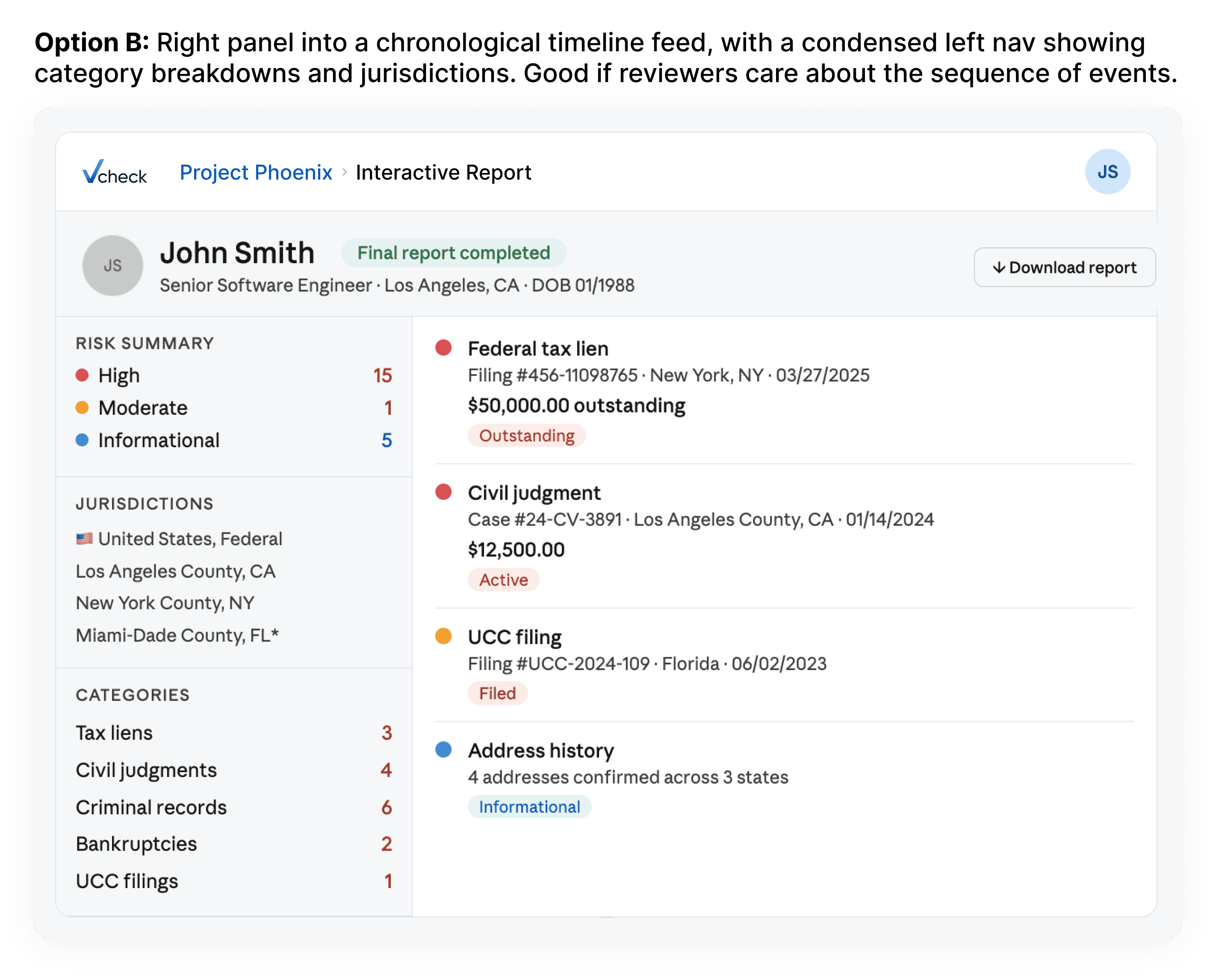
Task: Click John Smith's gray profile avatar
Action: [x=112, y=266]
